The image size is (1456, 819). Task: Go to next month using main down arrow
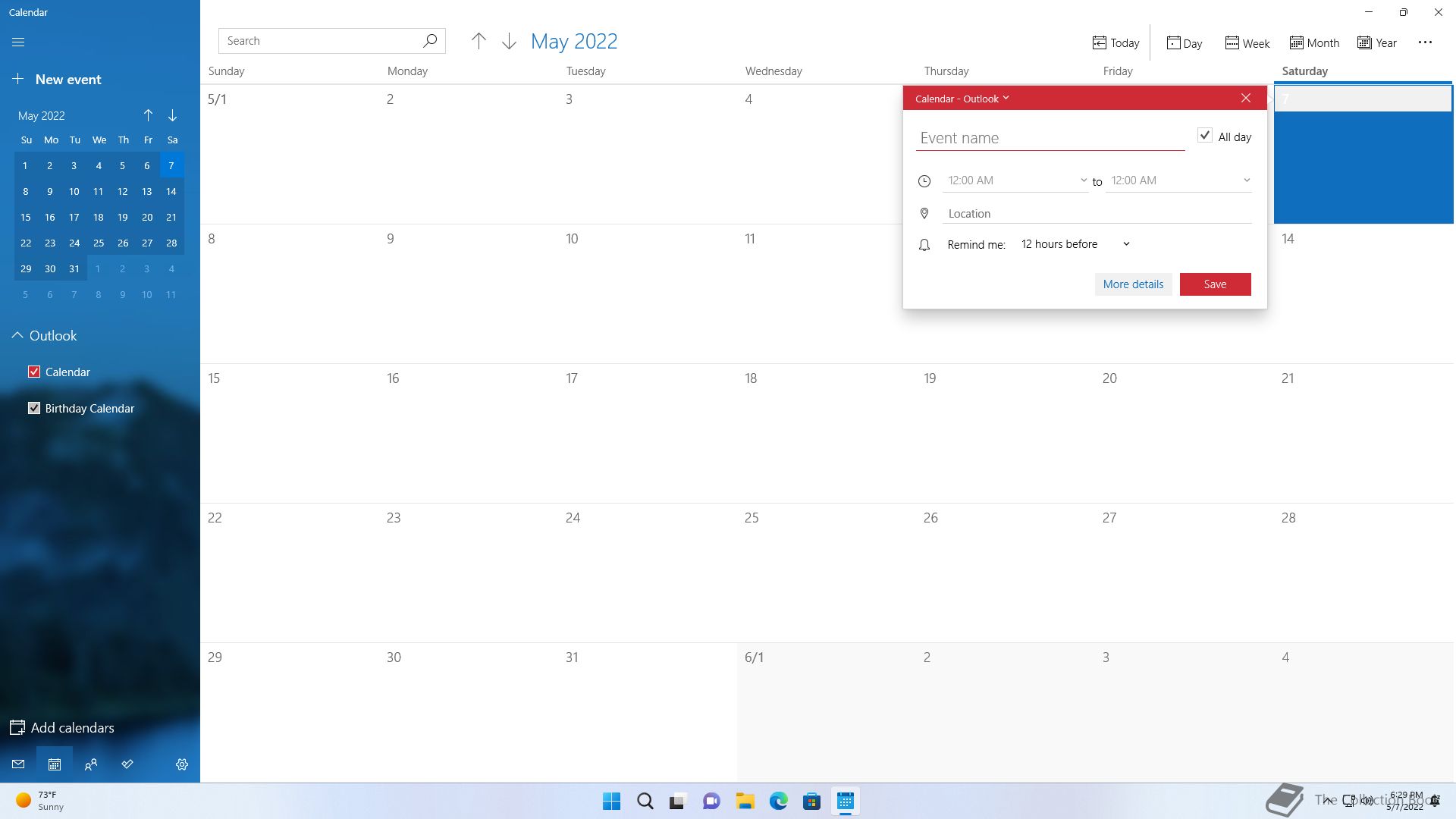tap(509, 41)
